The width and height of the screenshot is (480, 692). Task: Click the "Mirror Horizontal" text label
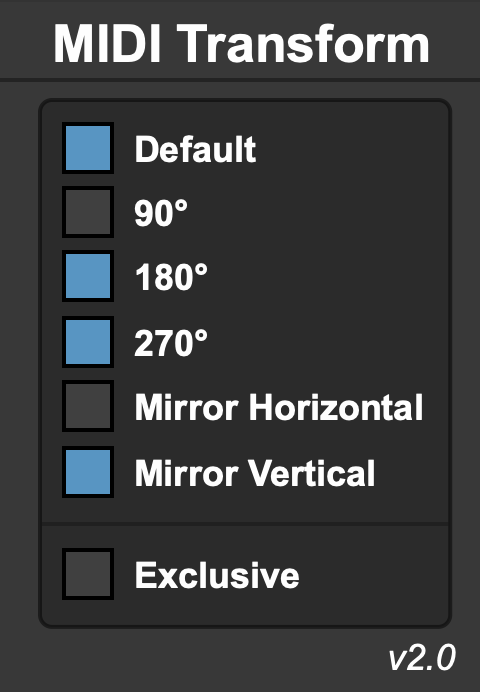coord(279,407)
